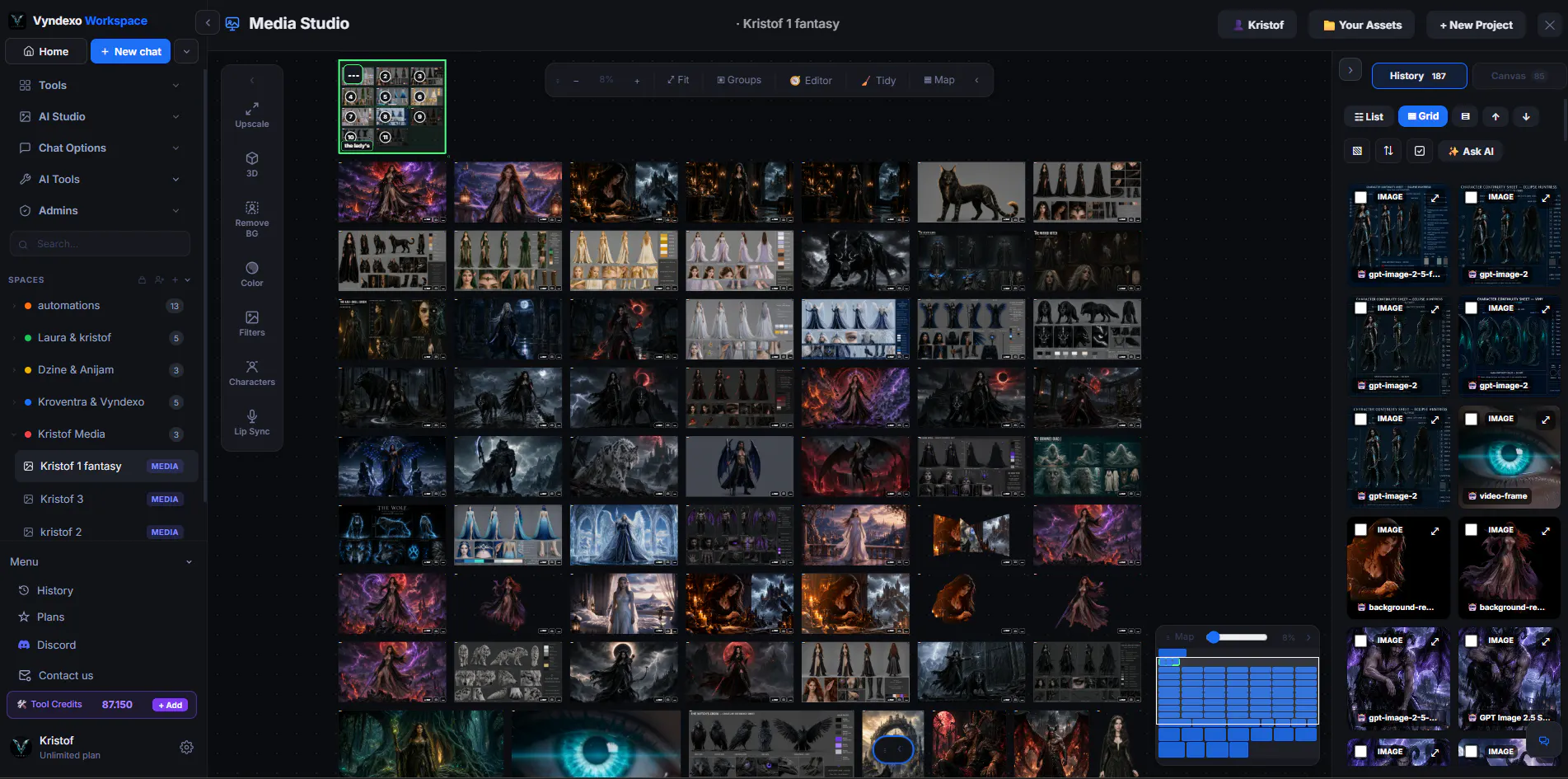Open the Filters tool
This screenshot has width=1568, height=779.
pos(252,324)
